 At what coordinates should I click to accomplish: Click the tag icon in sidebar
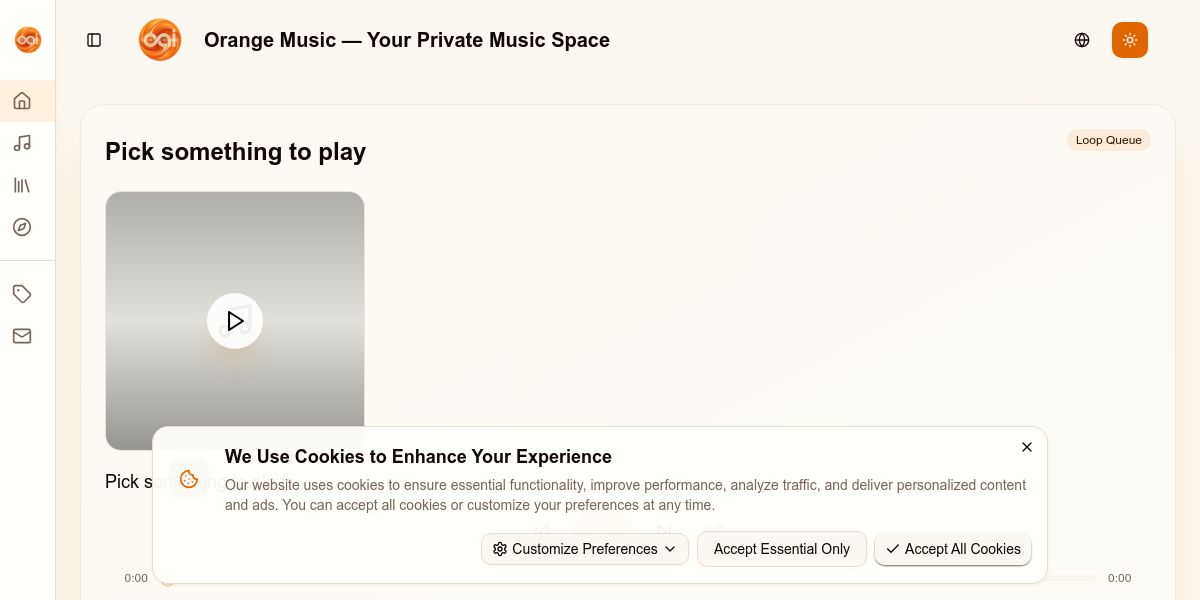[x=22, y=294]
